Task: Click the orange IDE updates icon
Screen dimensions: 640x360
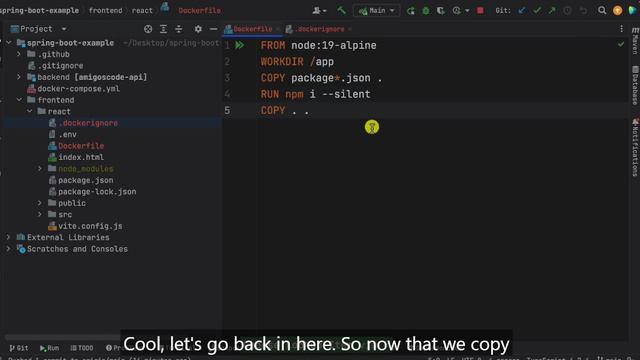Action: (617, 11)
